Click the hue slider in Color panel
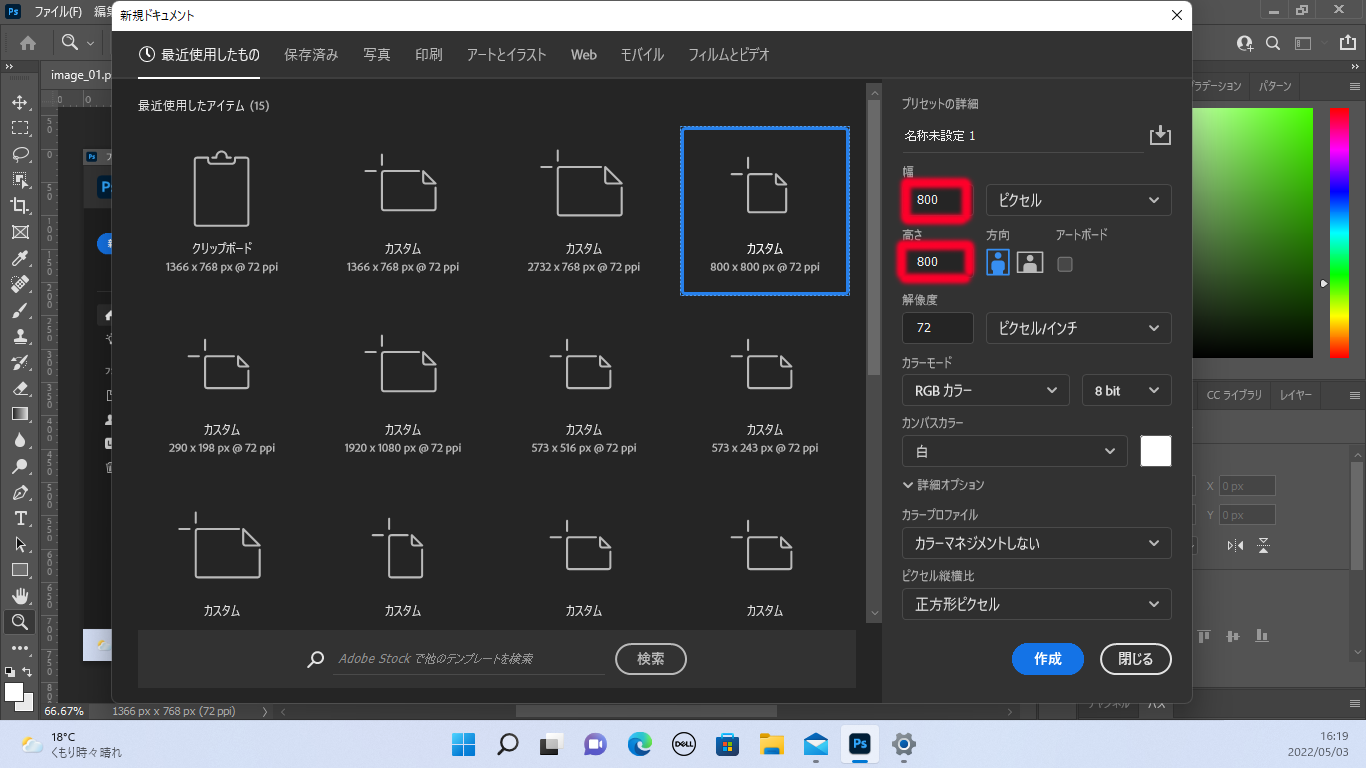Viewport: 1366px width, 768px height. (x=1339, y=232)
